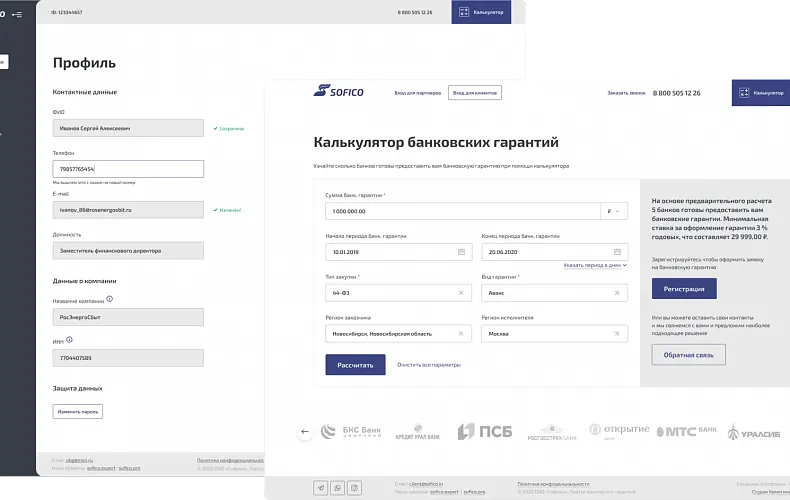Clear Новосибирск customer region field

coord(461,334)
